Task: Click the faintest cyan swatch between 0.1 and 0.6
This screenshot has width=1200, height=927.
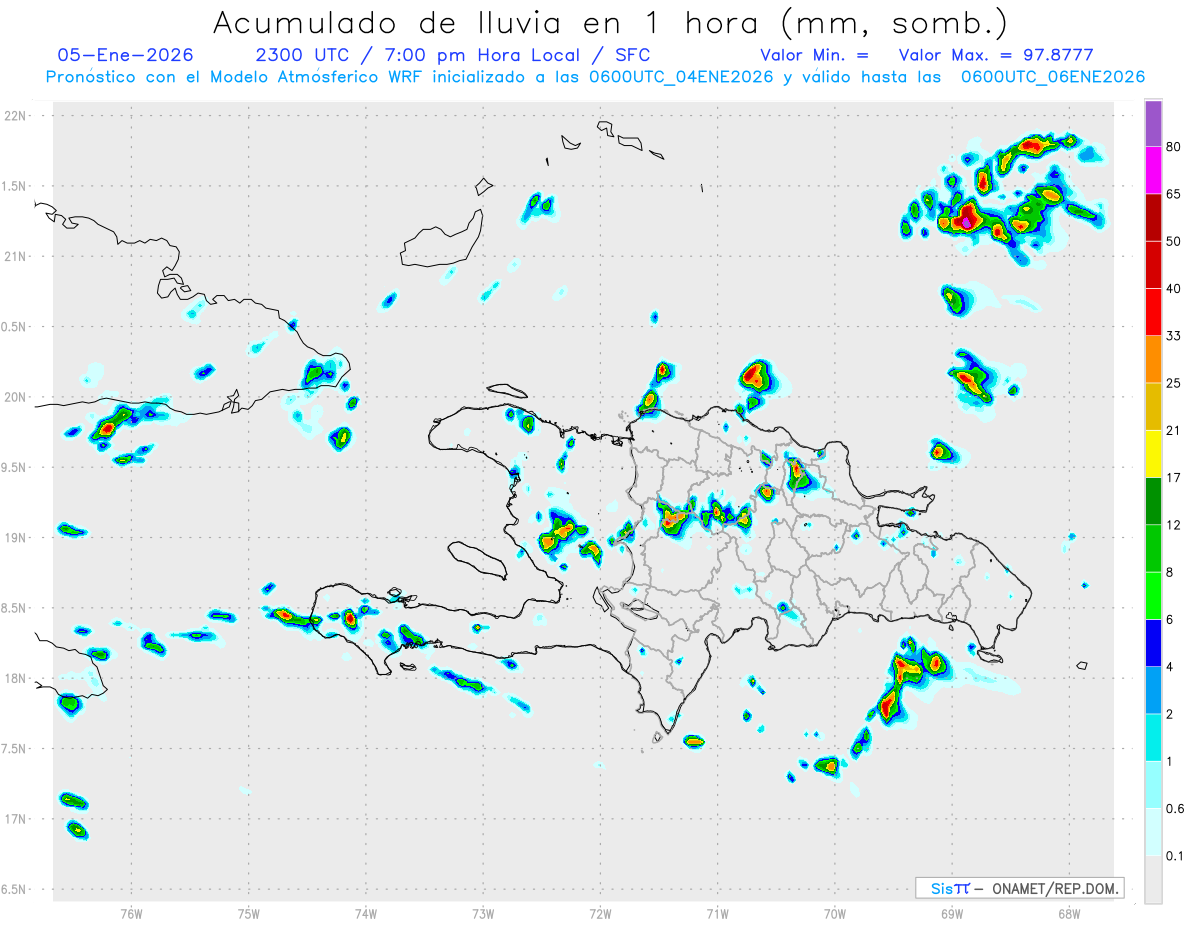Action: click(1153, 832)
